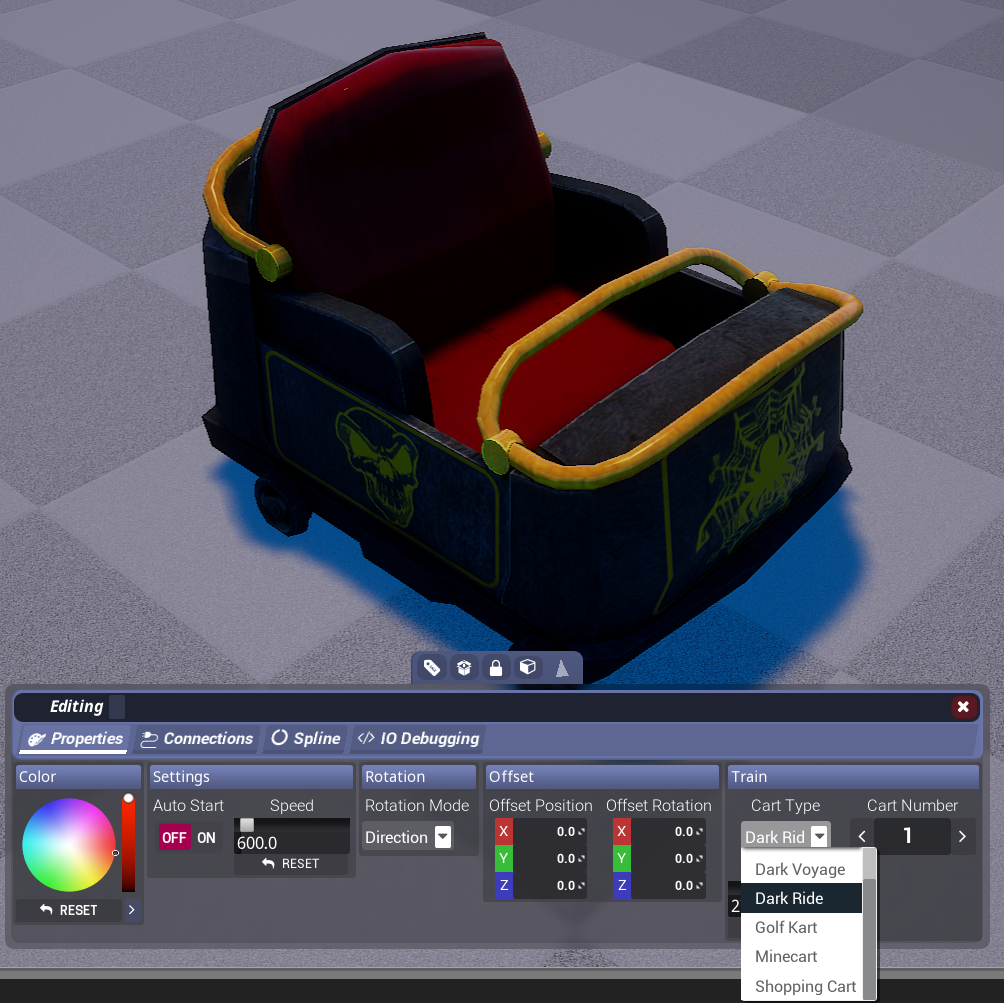
Task: Reset the Speed value
Action: [x=291, y=864]
